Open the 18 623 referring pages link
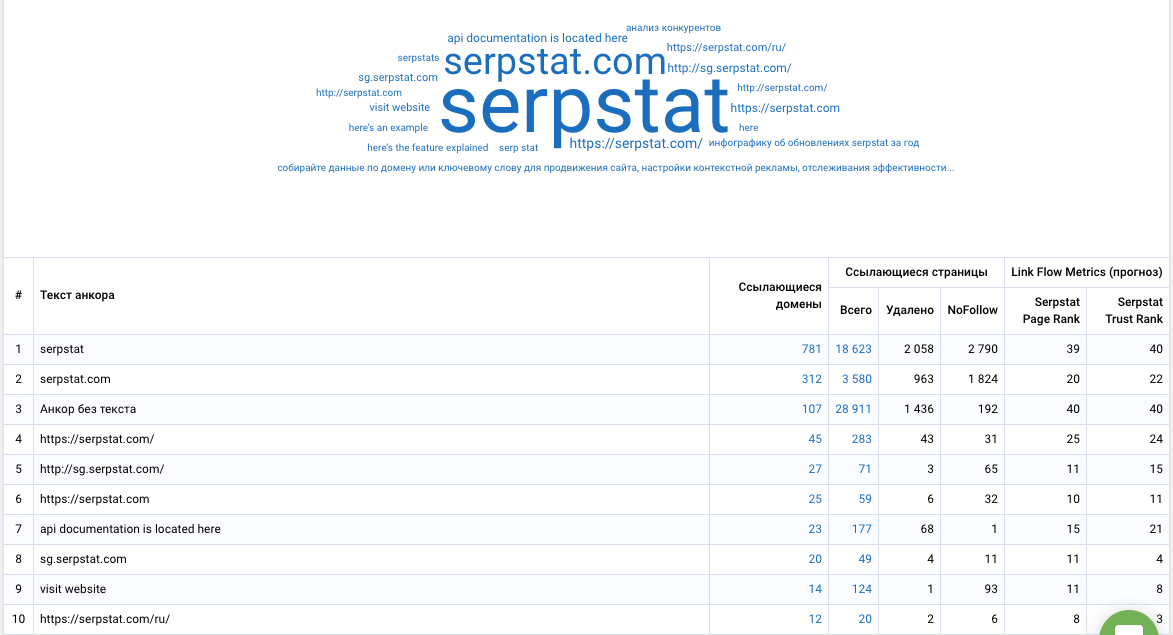1173x635 pixels. tap(854, 349)
